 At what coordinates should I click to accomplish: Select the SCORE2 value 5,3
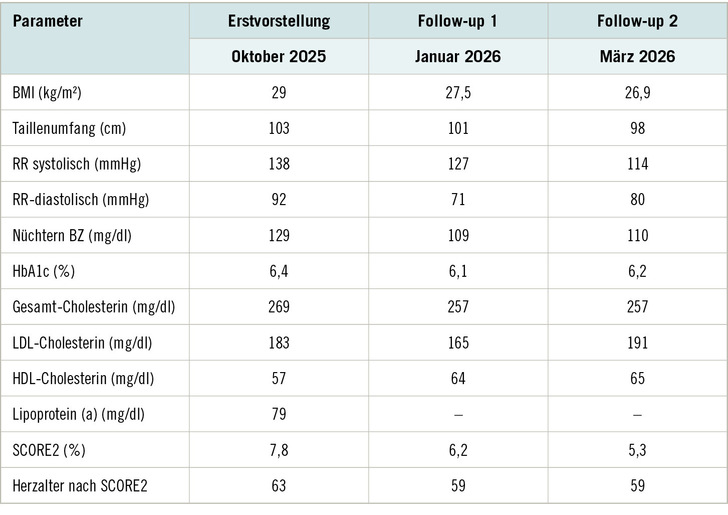point(638,449)
